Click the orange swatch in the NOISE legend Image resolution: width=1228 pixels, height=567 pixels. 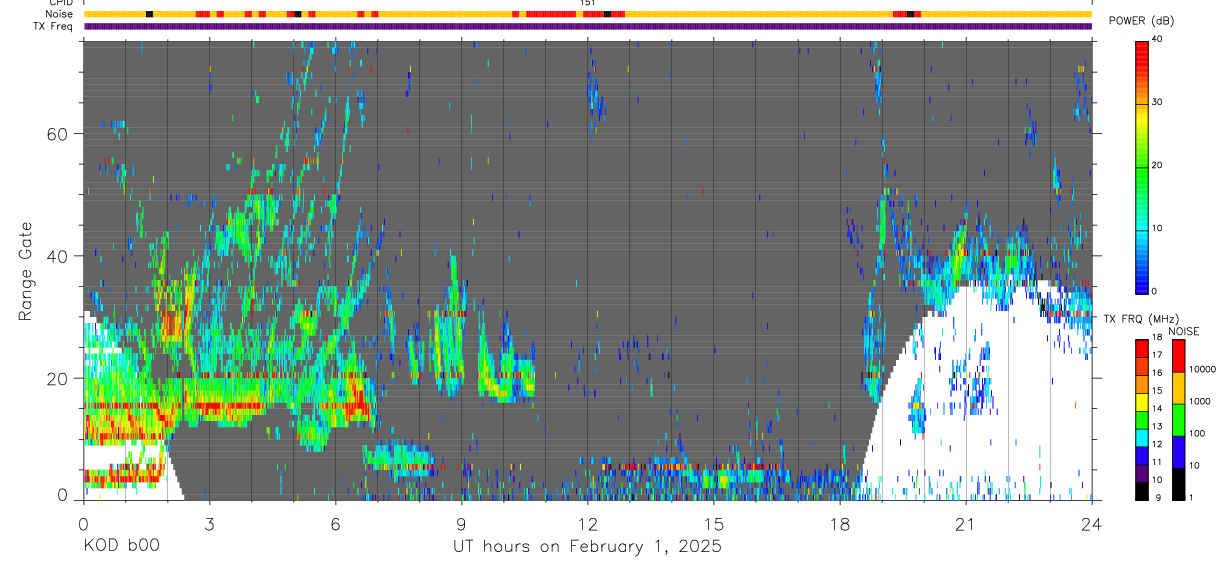point(1179,388)
